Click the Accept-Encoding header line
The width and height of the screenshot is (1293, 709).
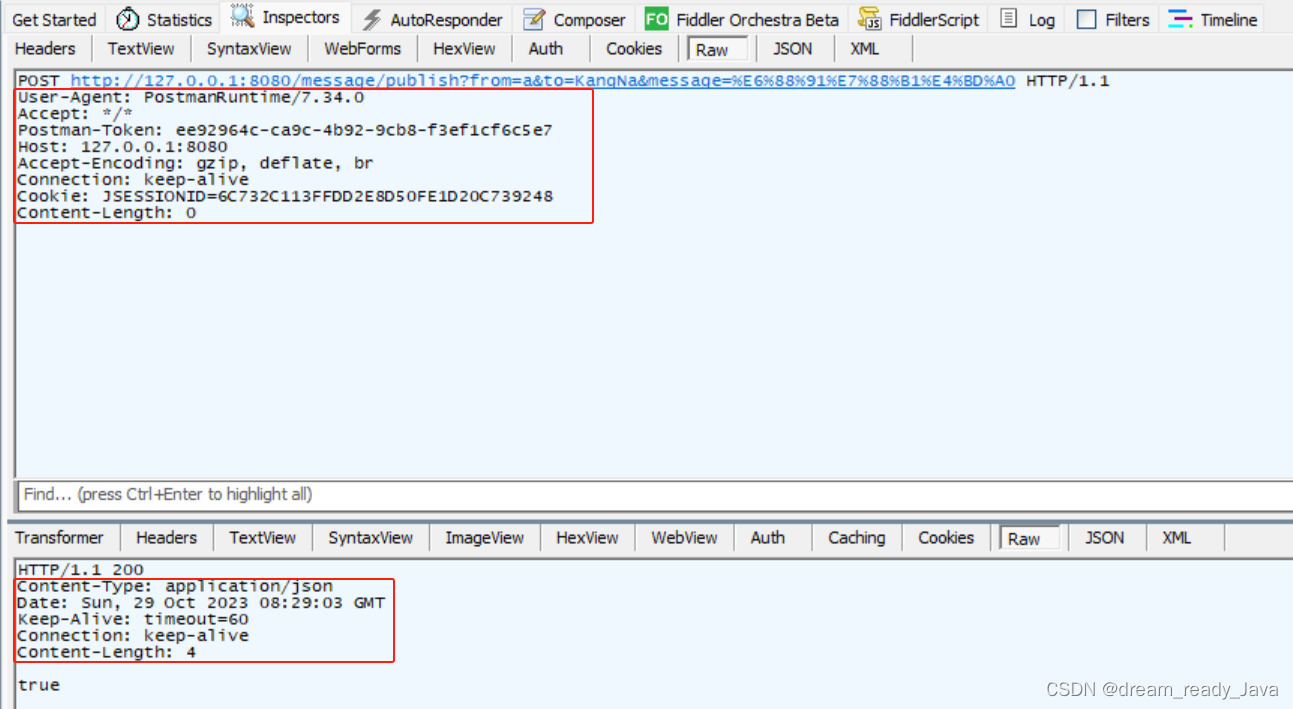196,163
